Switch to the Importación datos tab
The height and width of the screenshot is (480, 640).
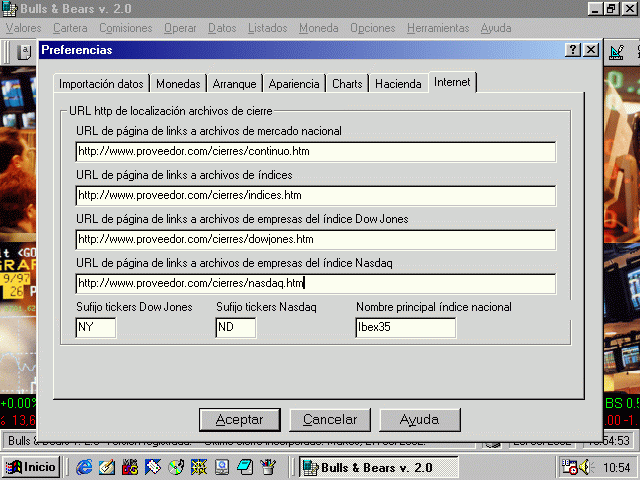pos(101,84)
